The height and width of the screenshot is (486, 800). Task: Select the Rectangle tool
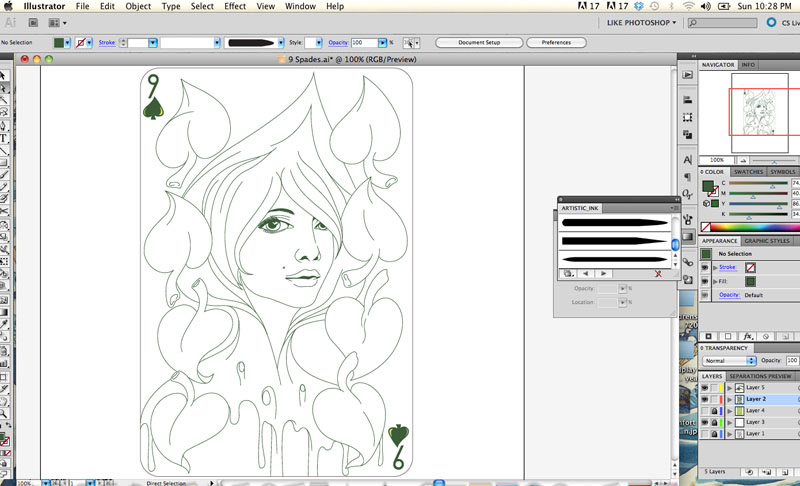(x=3, y=163)
